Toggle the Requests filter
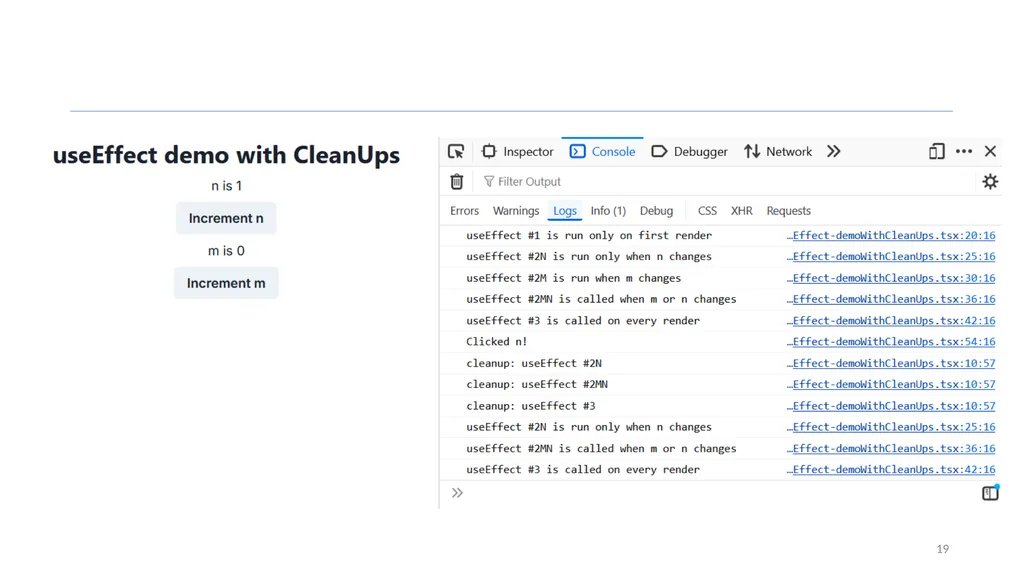The image size is (1024, 575). (x=788, y=211)
